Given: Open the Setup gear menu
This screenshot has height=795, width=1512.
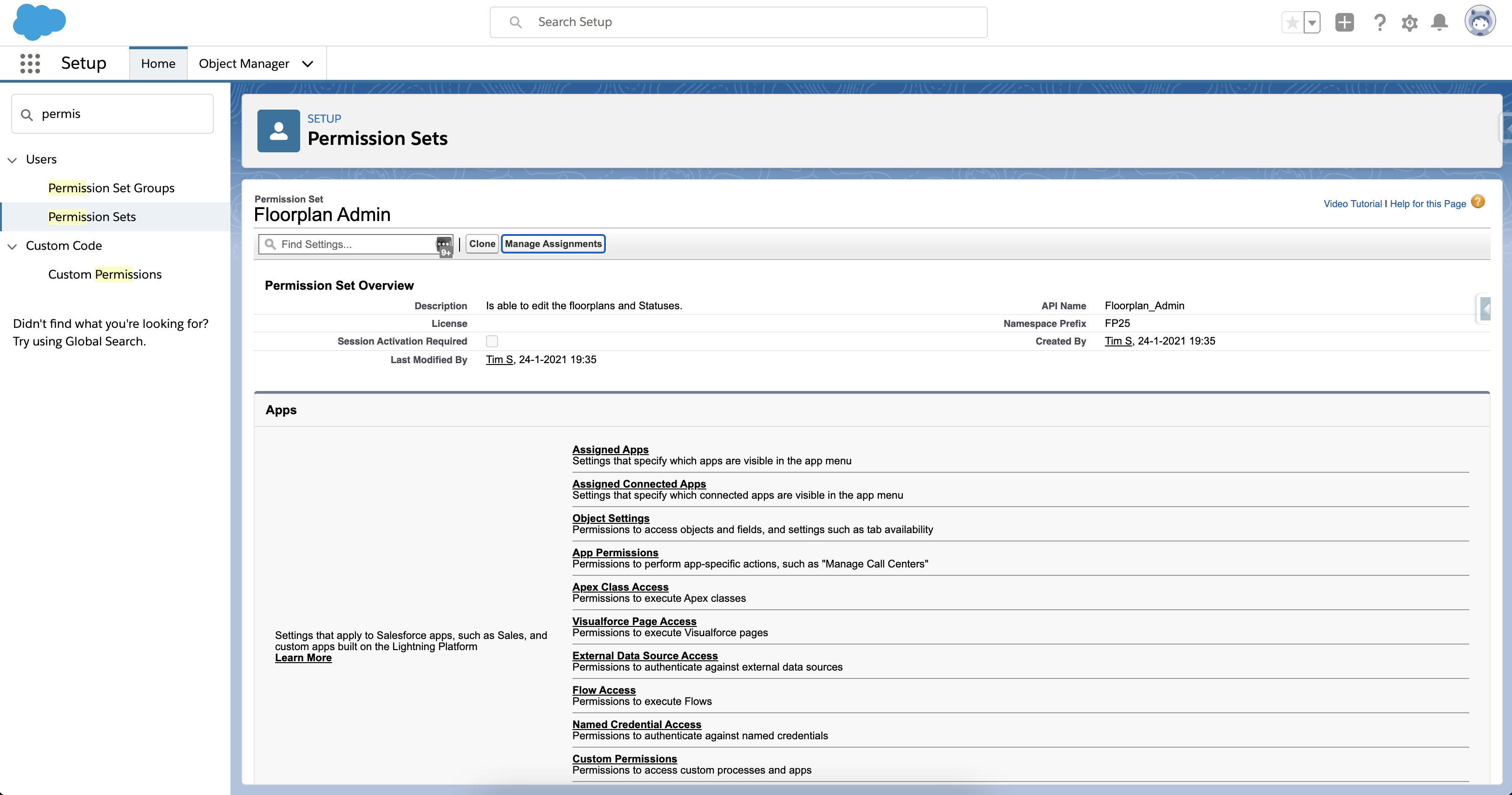Looking at the screenshot, I should [x=1410, y=22].
